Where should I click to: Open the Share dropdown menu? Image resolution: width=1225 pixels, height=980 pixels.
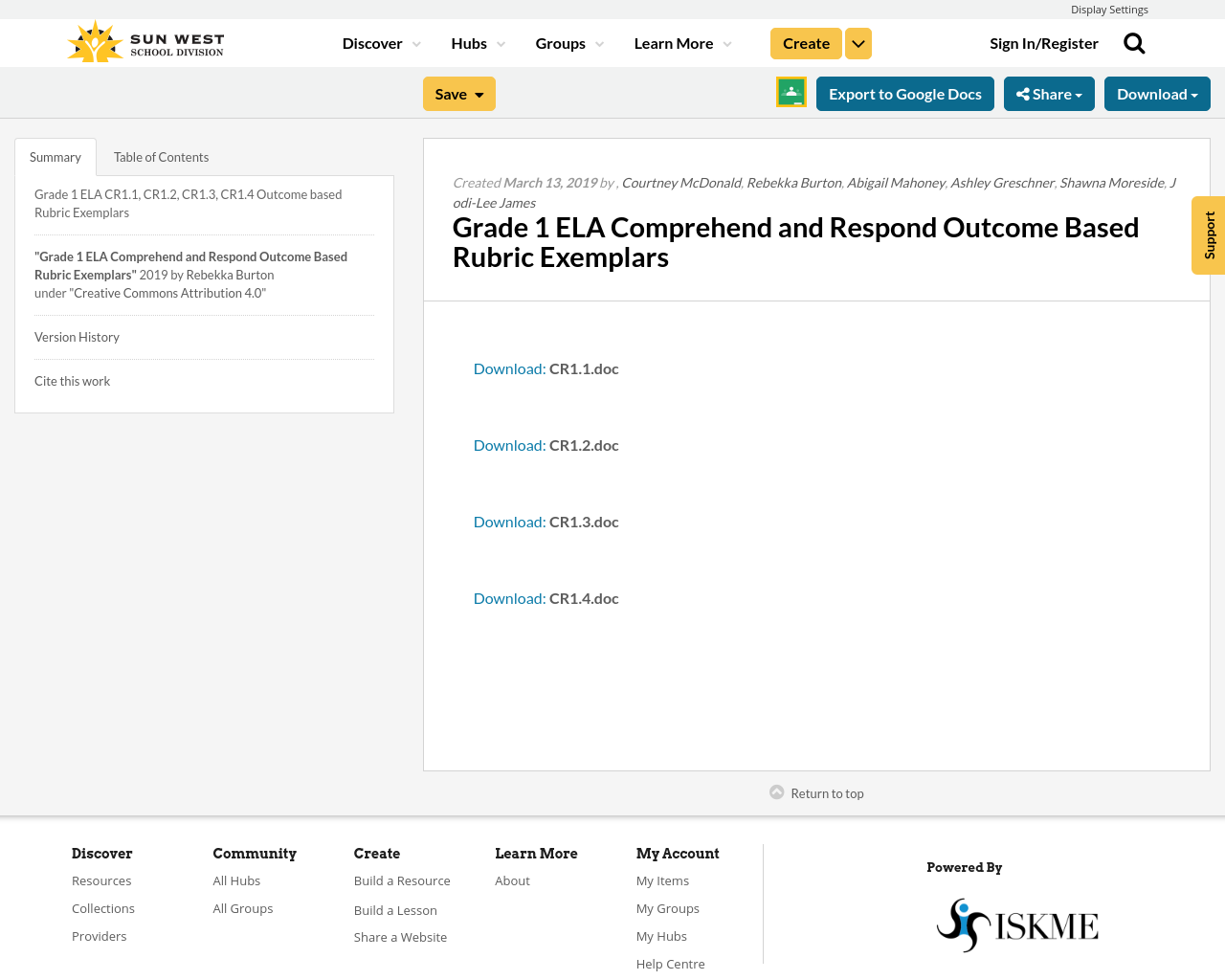(x=1049, y=94)
